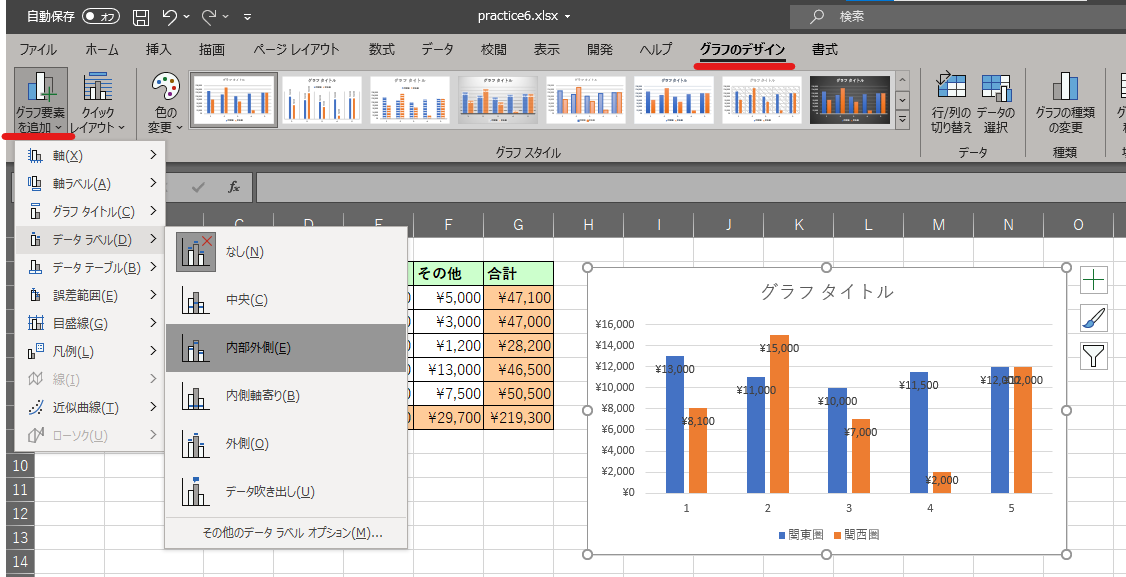Toggle the AutoSave switch
The image size is (1126, 577).
point(101,16)
